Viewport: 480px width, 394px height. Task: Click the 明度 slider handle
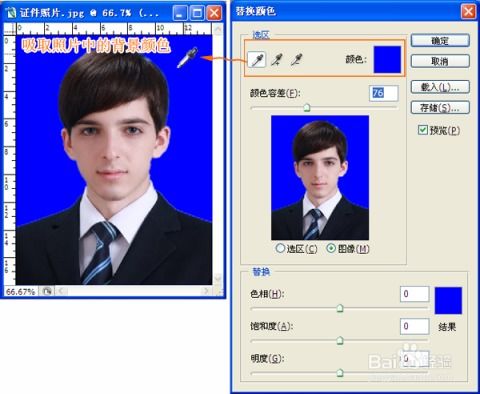click(340, 372)
